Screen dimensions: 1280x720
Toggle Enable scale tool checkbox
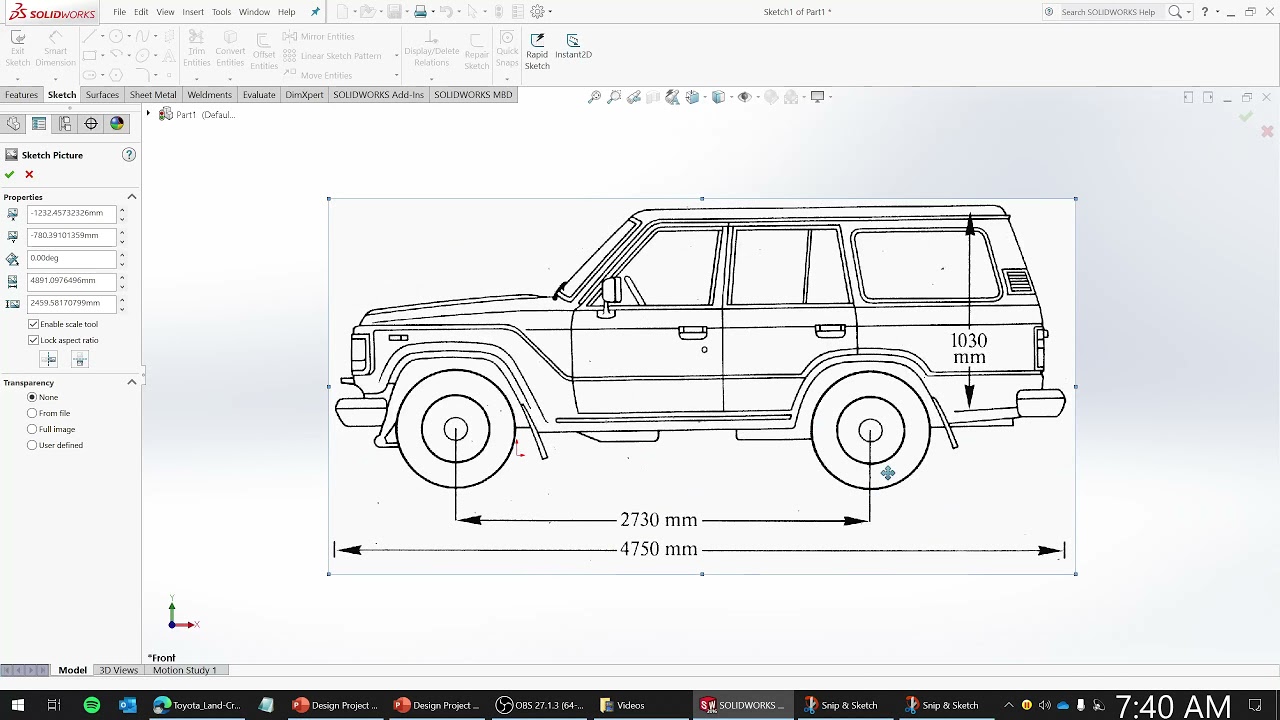pyautogui.click(x=33, y=324)
